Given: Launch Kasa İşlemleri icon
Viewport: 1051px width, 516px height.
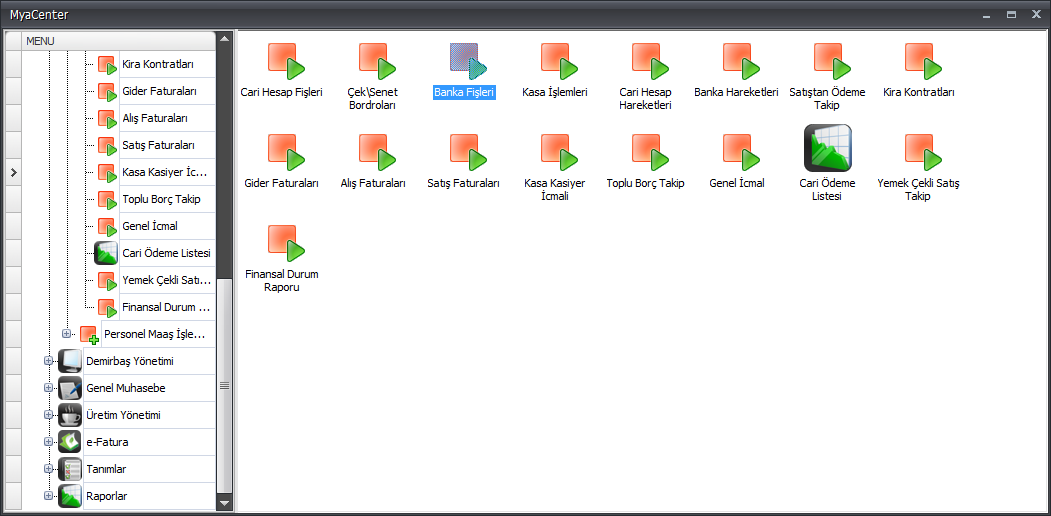Looking at the screenshot, I should click(x=560, y=62).
